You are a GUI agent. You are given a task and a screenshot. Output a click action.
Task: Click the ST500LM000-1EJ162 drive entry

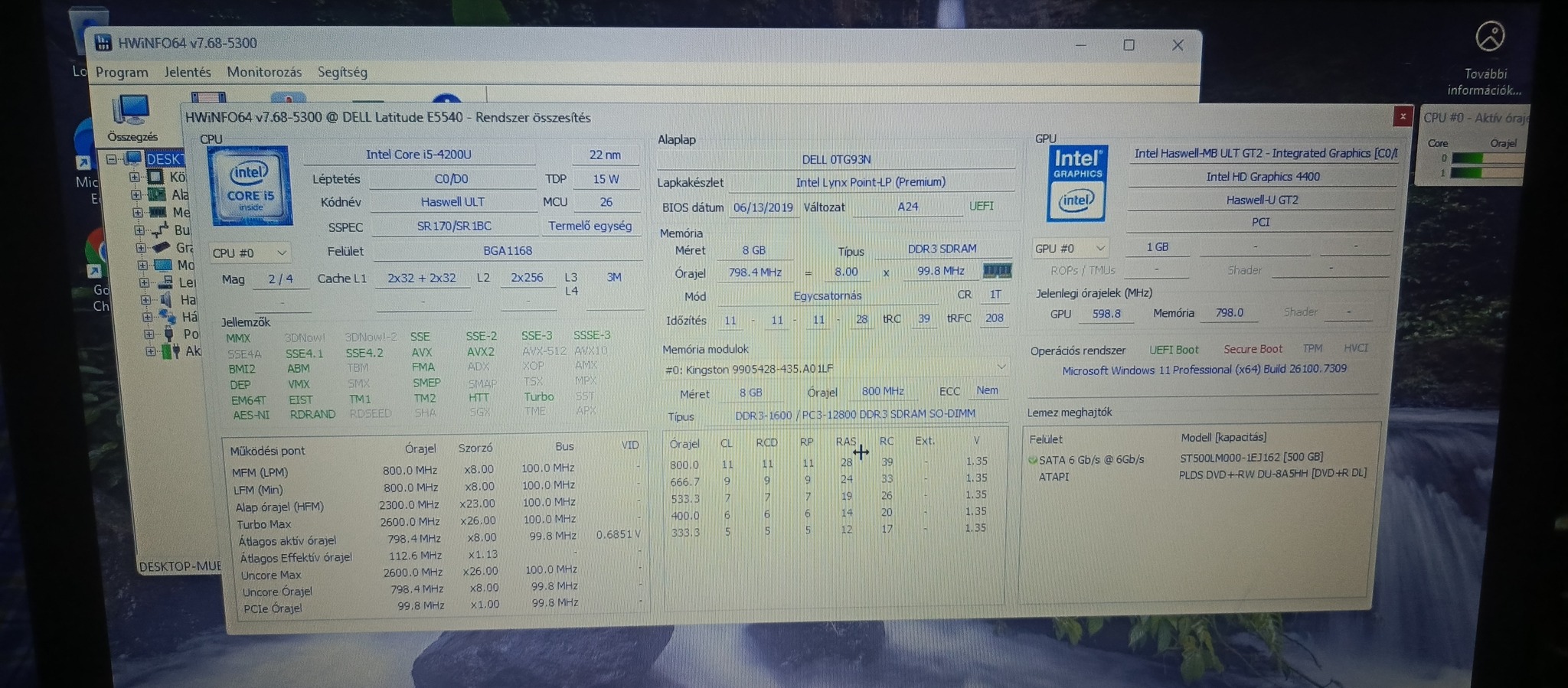pyautogui.click(x=1251, y=457)
